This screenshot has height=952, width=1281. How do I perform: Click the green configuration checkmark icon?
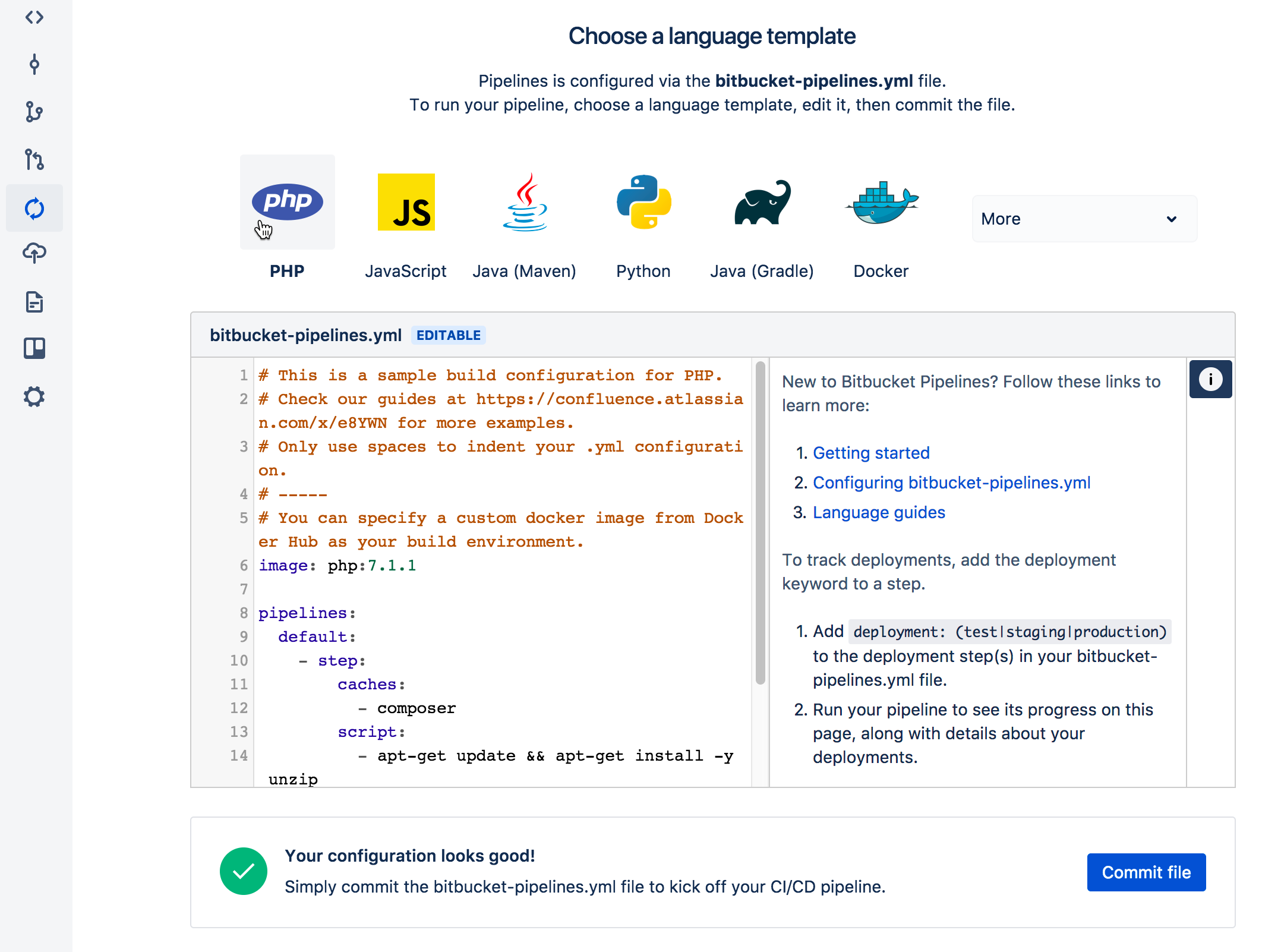(x=244, y=871)
